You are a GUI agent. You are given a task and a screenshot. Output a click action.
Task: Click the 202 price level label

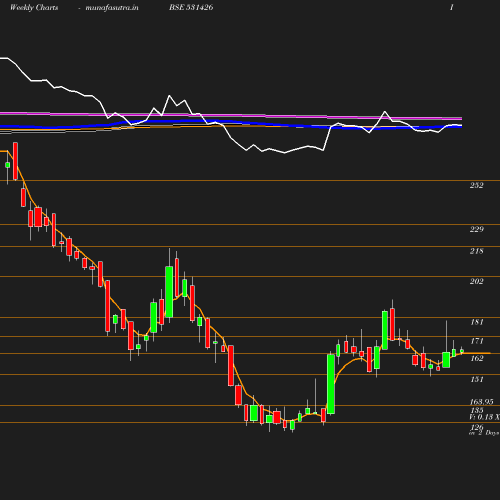coord(476,281)
